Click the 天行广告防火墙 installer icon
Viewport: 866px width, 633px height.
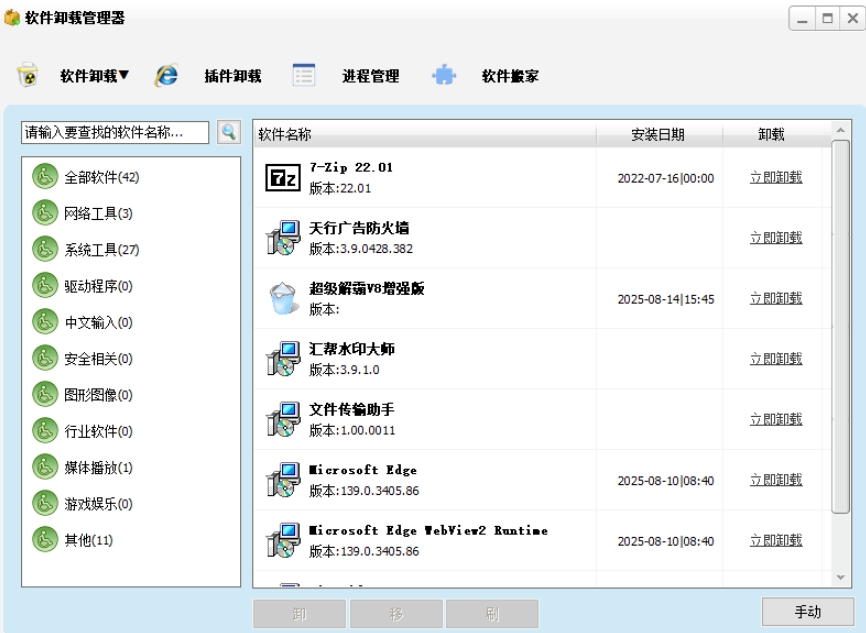[283, 238]
